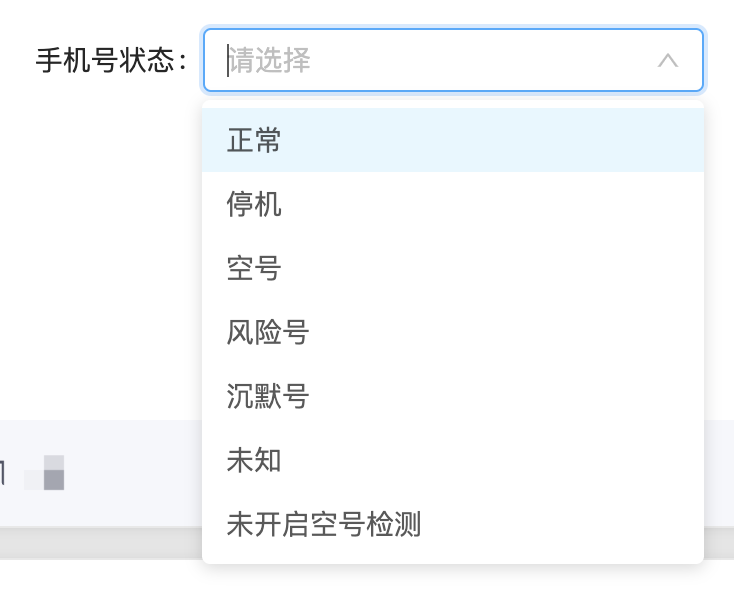Click the highlighted 正常 row
The width and height of the screenshot is (734, 600).
pyautogui.click(x=453, y=140)
